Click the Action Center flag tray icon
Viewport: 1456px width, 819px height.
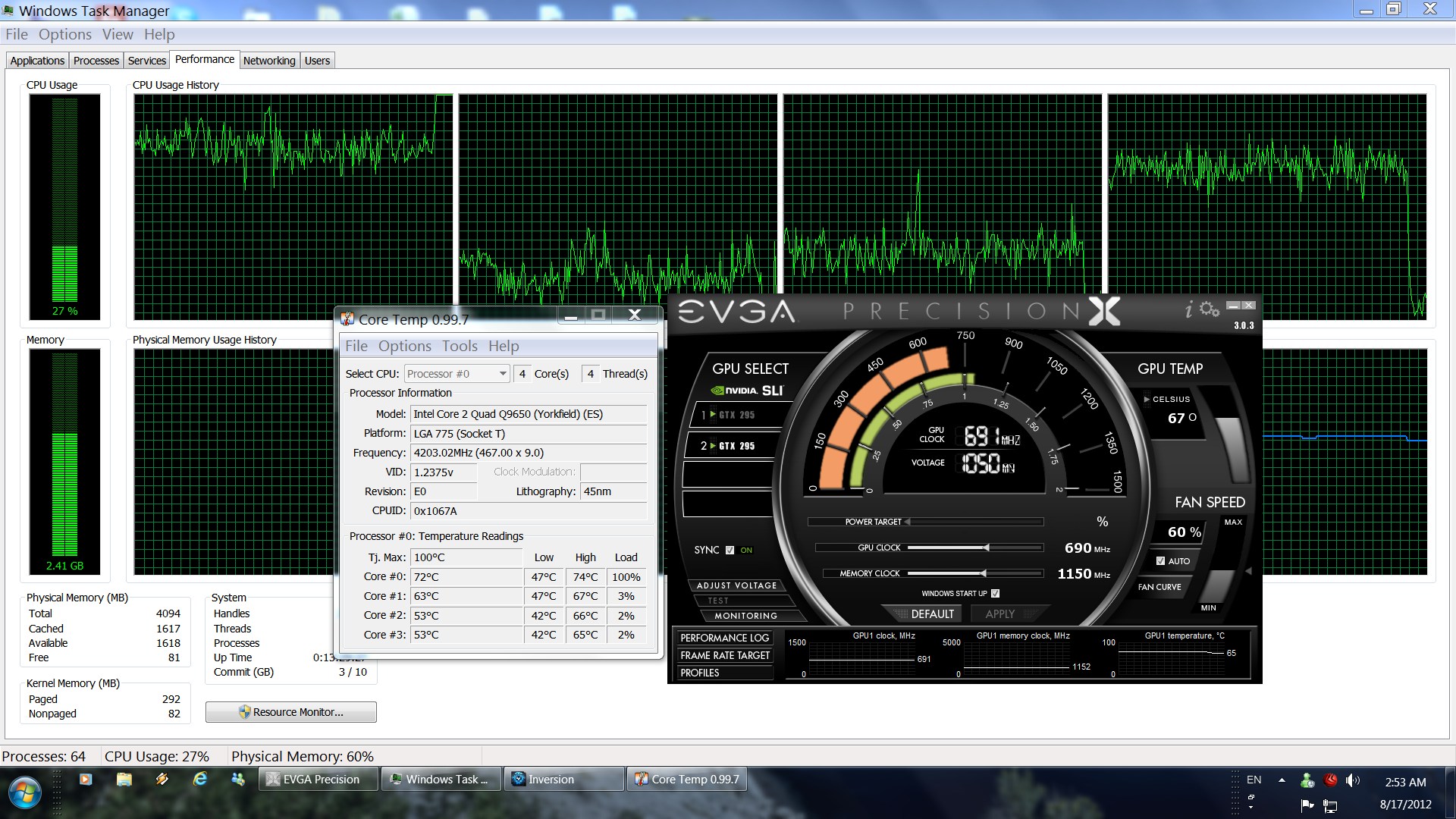pos(1307,805)
